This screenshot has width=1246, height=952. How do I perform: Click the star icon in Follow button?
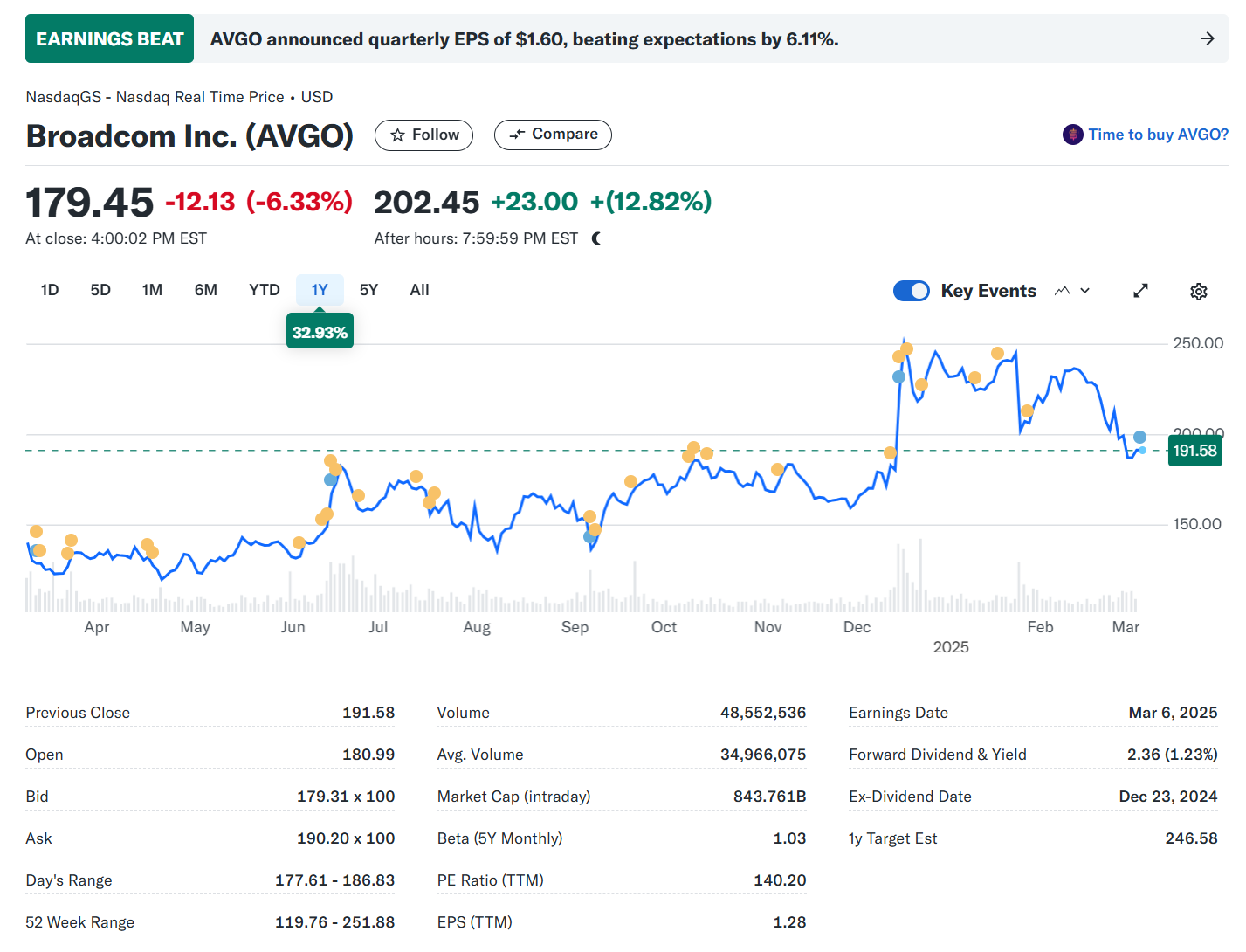[x=398, y=135]
